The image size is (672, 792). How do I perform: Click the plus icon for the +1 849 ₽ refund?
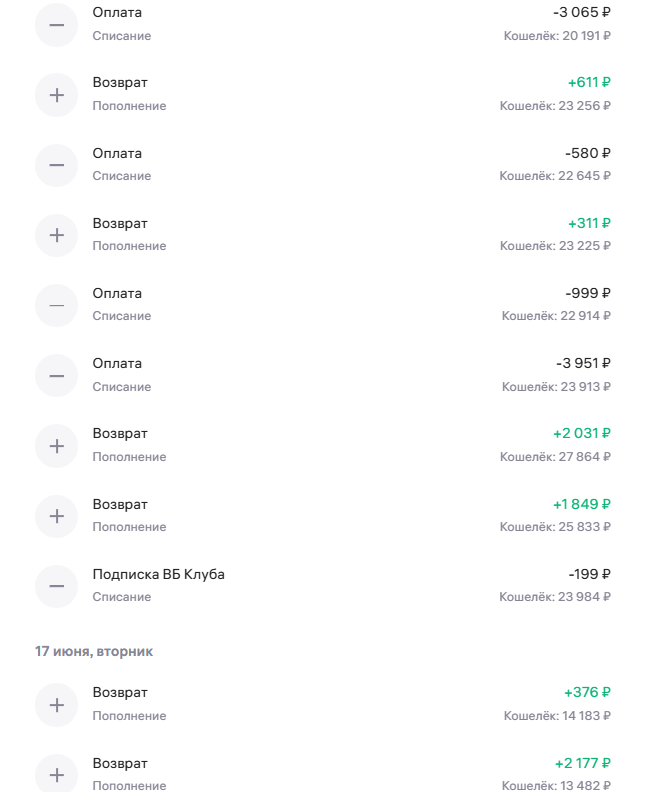click(57, 516)
